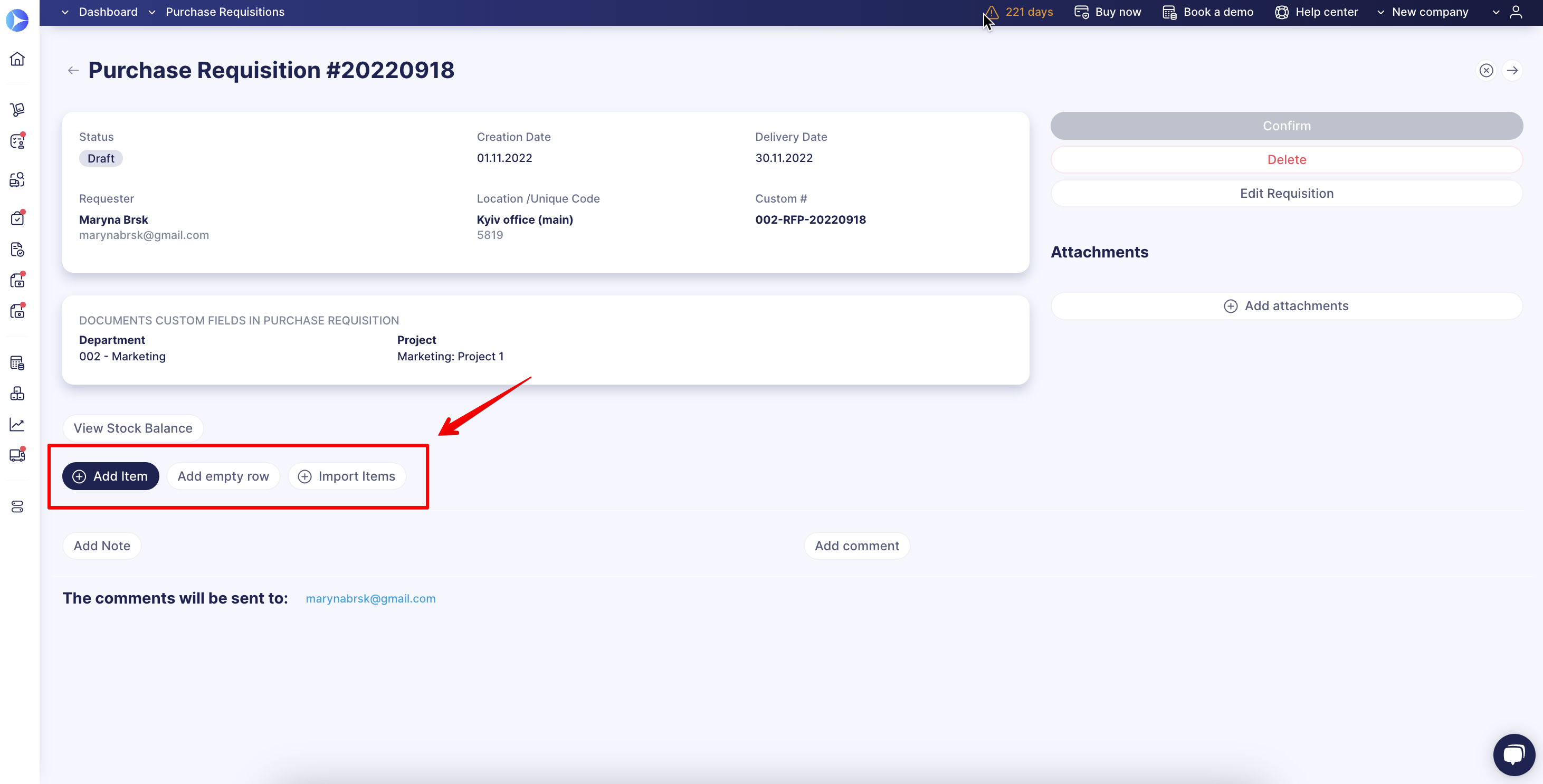The width and height of the screenshot is (1543, 784).
Task: Click the help center lifebuoy icon
Action: (x=1281, y=12)
